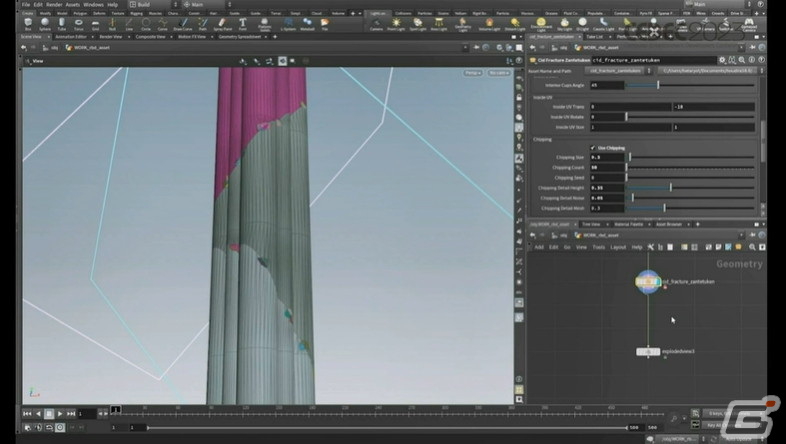Switch to the Geometry Spreadsheet tab
The height and width of the screenshot is (444, 786).
click(x=240, y=37)
